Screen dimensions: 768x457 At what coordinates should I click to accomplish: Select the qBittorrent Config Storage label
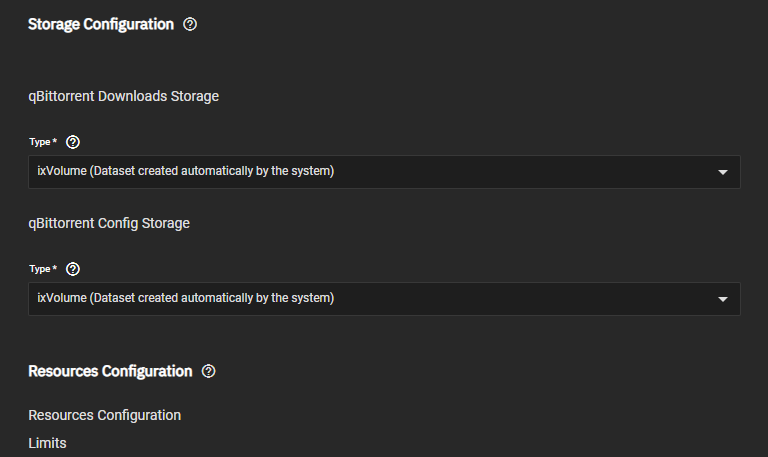pos(109,223)
